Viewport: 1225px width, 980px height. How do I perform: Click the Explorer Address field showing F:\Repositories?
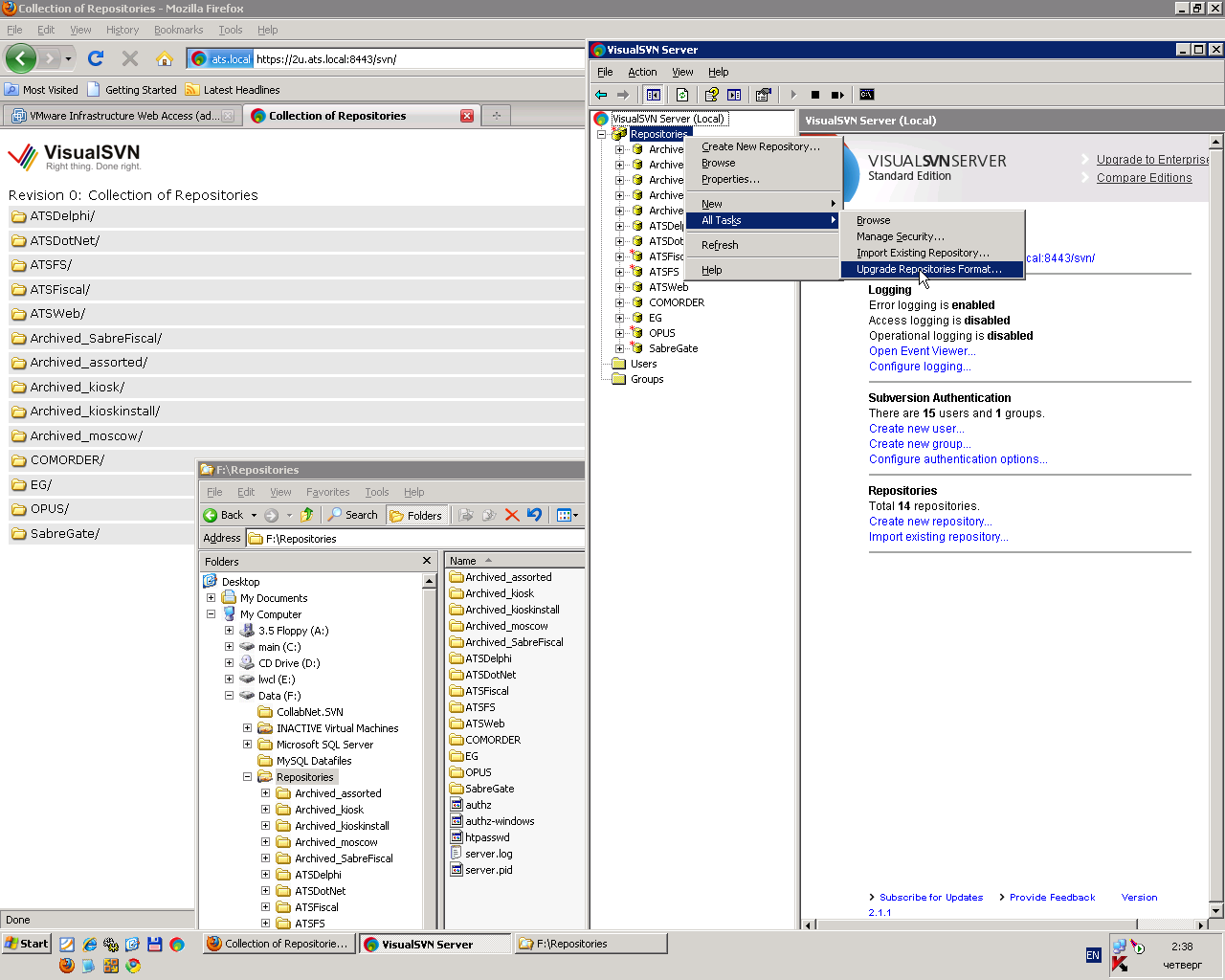[x=415, y=539]
